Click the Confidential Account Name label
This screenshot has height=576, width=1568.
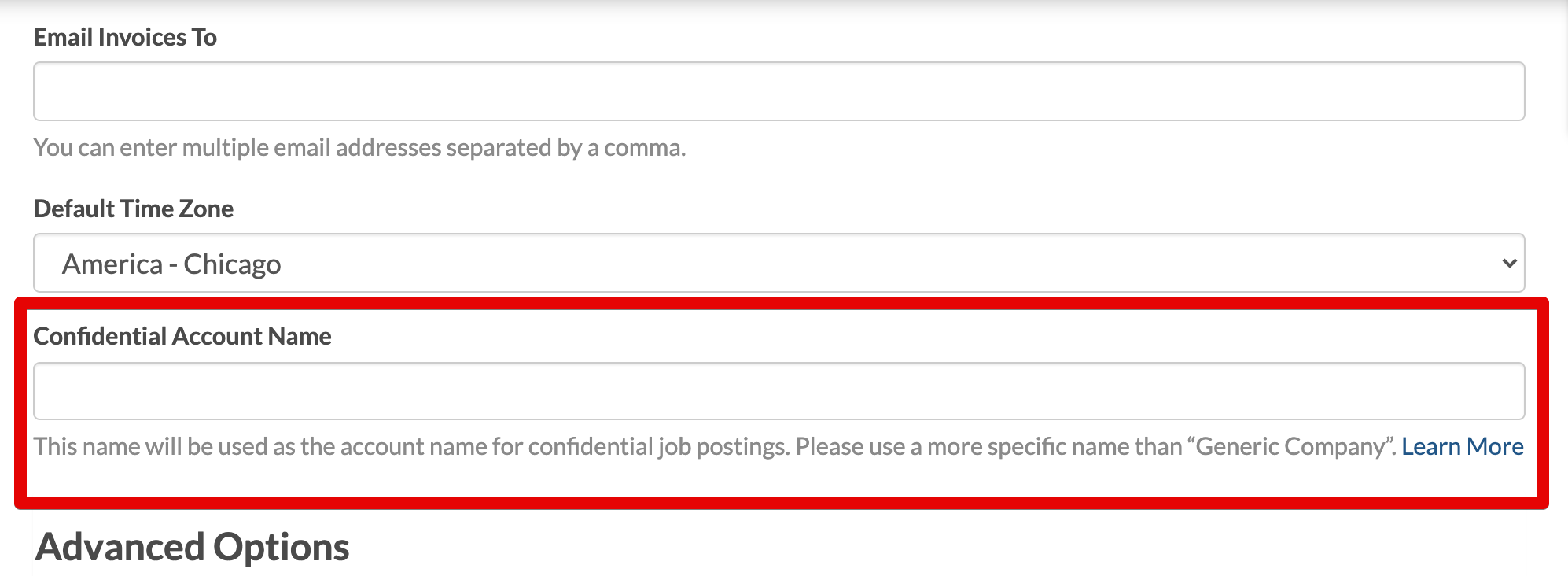click(x=182, y=336)
